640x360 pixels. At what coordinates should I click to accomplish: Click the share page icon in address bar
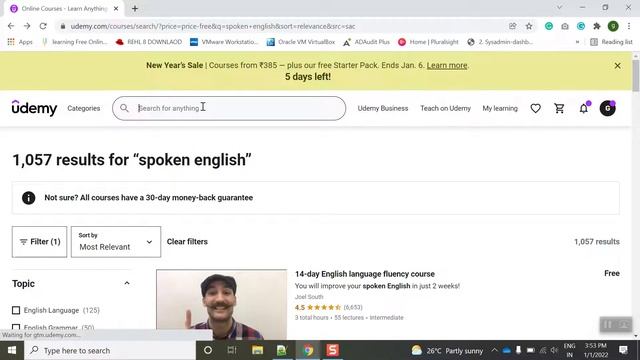[x=513, y=26]
